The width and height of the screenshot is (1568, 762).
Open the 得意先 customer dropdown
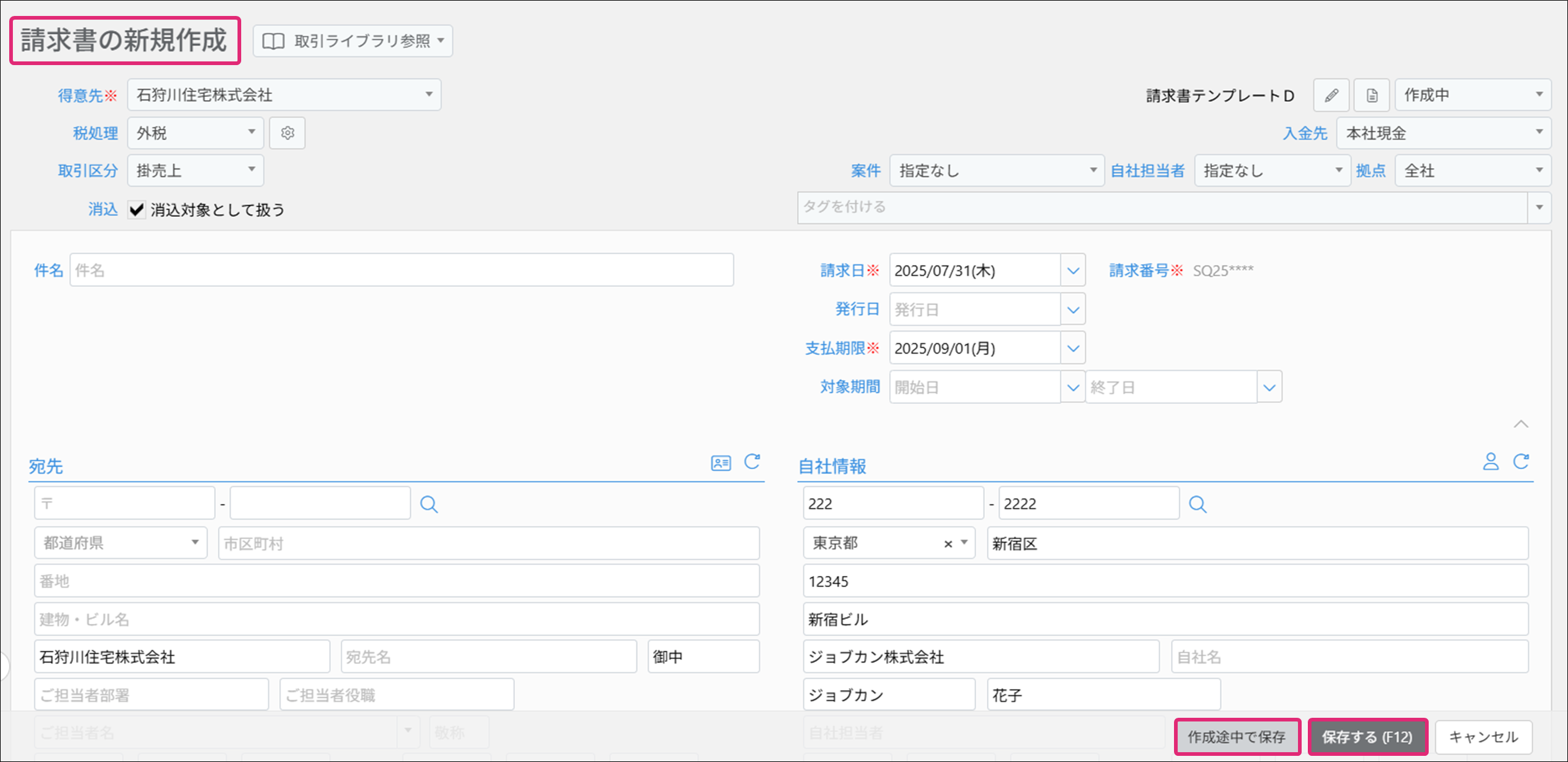(284, 95)
